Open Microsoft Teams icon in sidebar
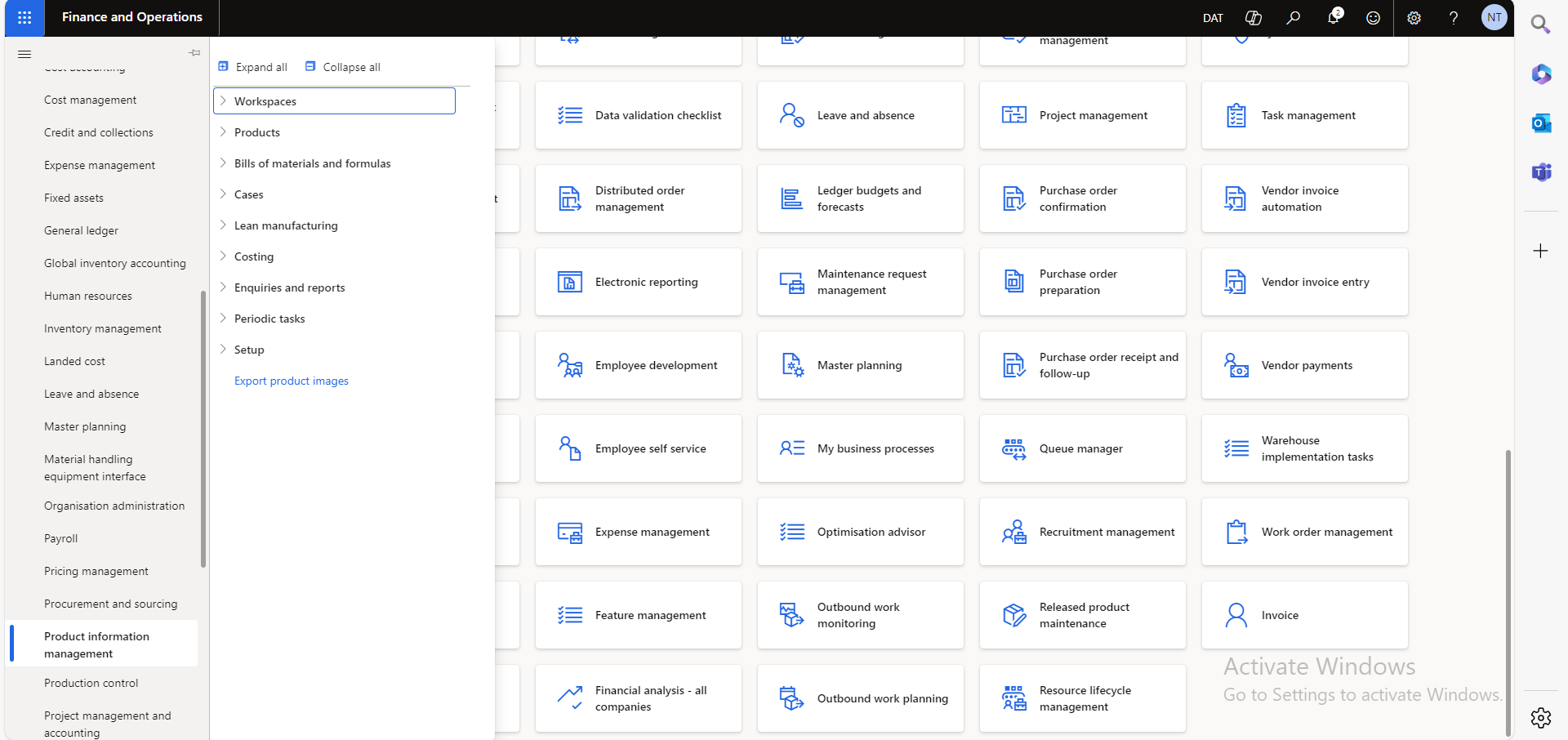1568x740 pixels. click(1541, 172)
